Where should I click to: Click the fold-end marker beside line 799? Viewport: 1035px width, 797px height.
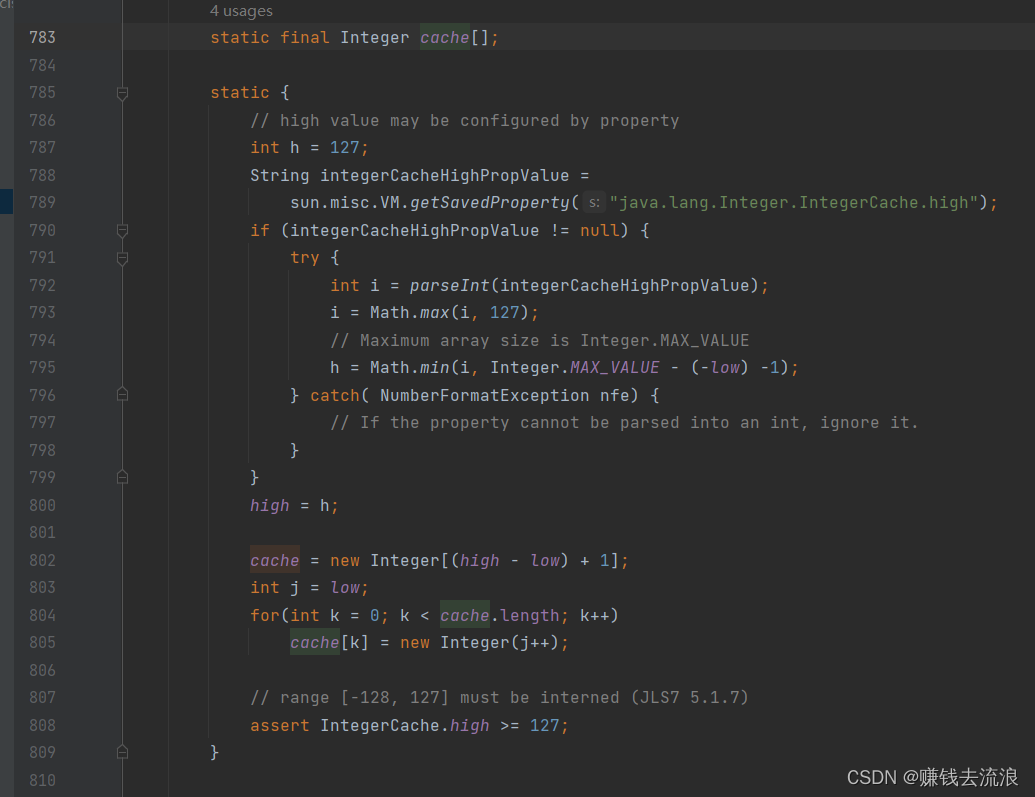[x=122, y=477]
